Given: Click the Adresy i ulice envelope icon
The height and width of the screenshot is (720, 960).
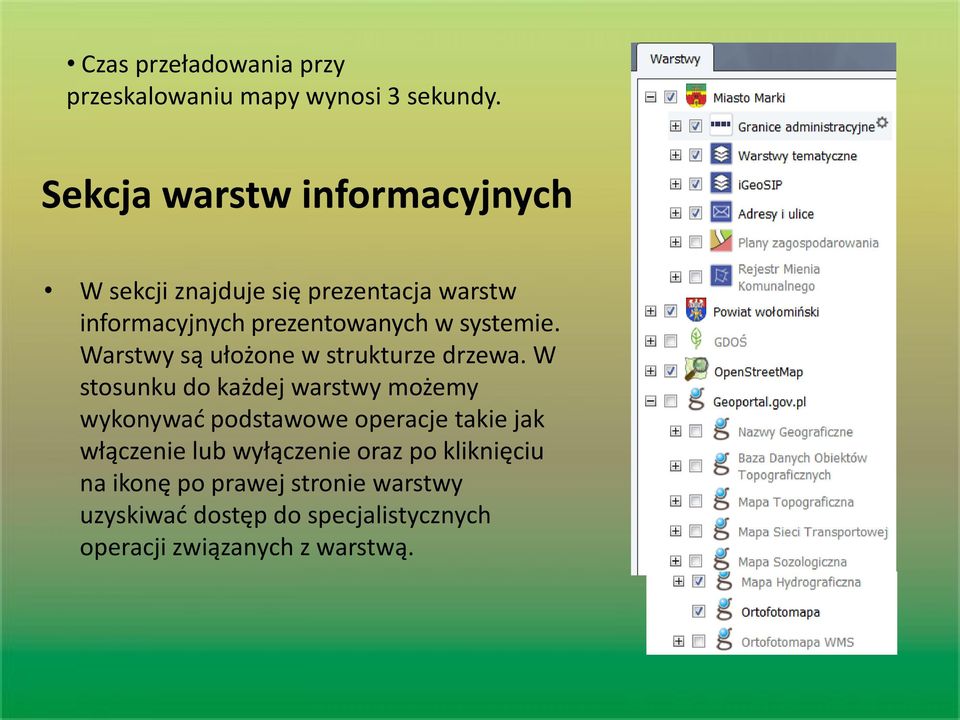Looking at the screenshot, I should pos(721,212).
